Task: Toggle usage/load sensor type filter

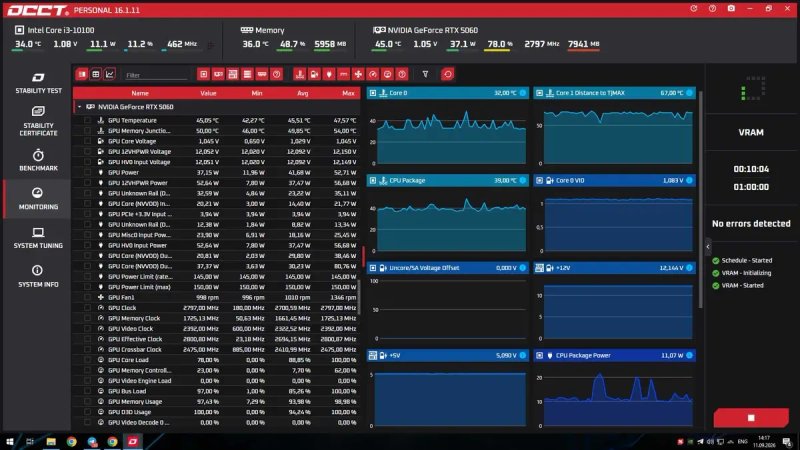Action: coord(388,74)
